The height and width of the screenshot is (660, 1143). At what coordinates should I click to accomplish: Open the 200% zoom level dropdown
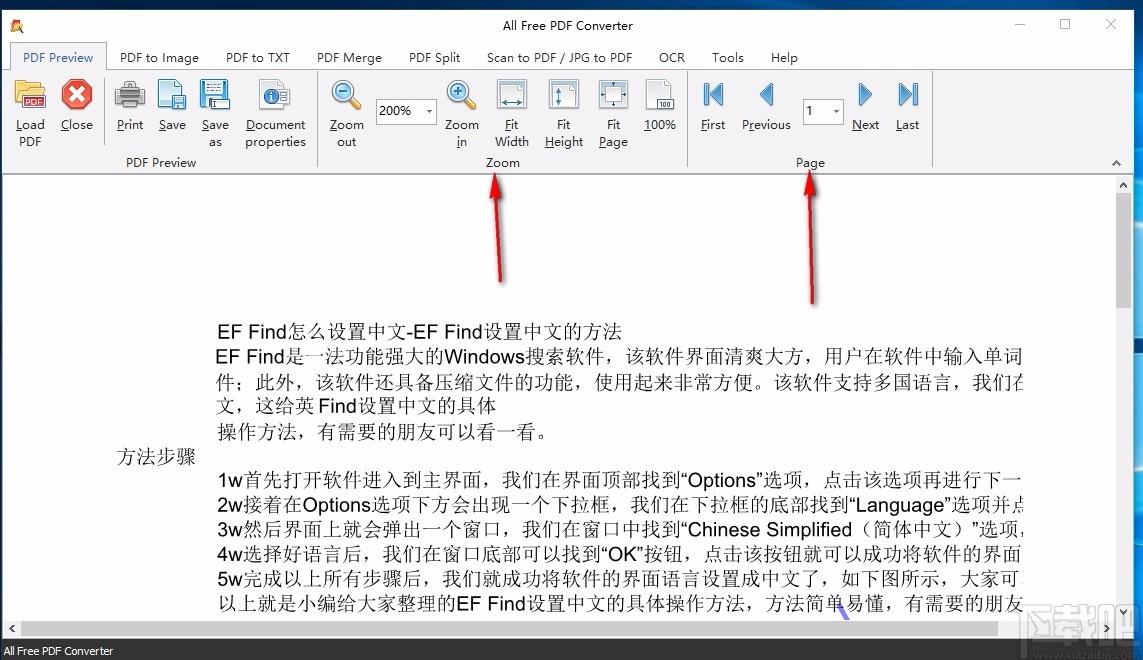pos(429,111)
